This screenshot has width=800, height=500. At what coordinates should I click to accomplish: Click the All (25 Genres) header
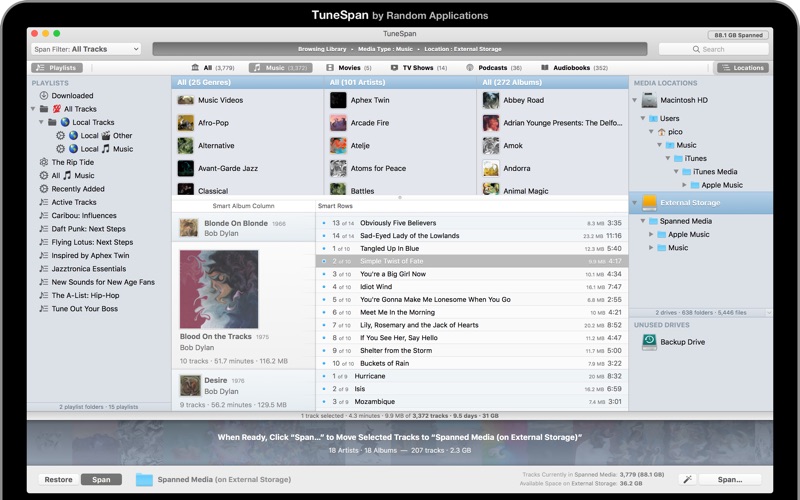[x=247, y=82]
